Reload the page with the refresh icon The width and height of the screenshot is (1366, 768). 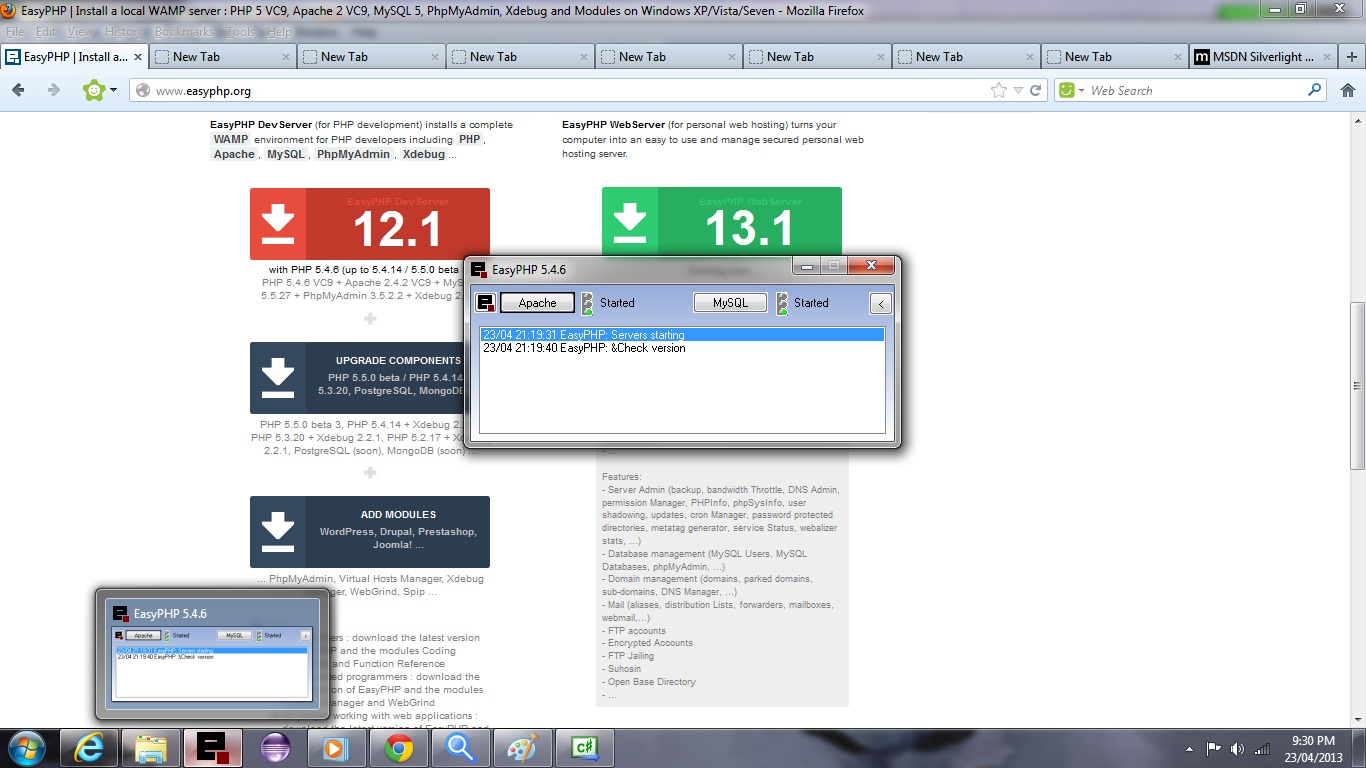(x=1036, y=90)
